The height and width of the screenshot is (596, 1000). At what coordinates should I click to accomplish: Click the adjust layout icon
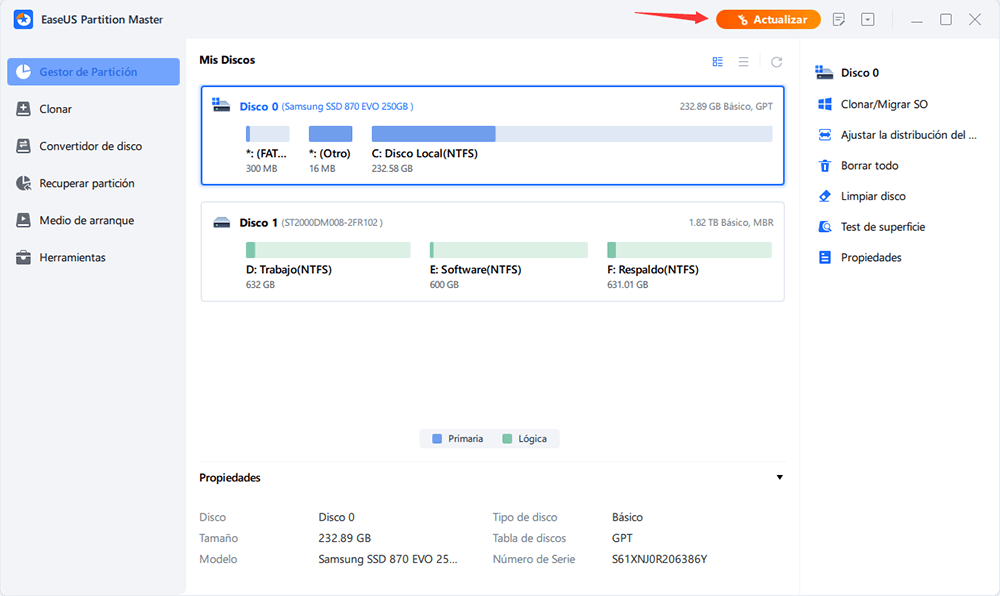[x=825, y=134]
